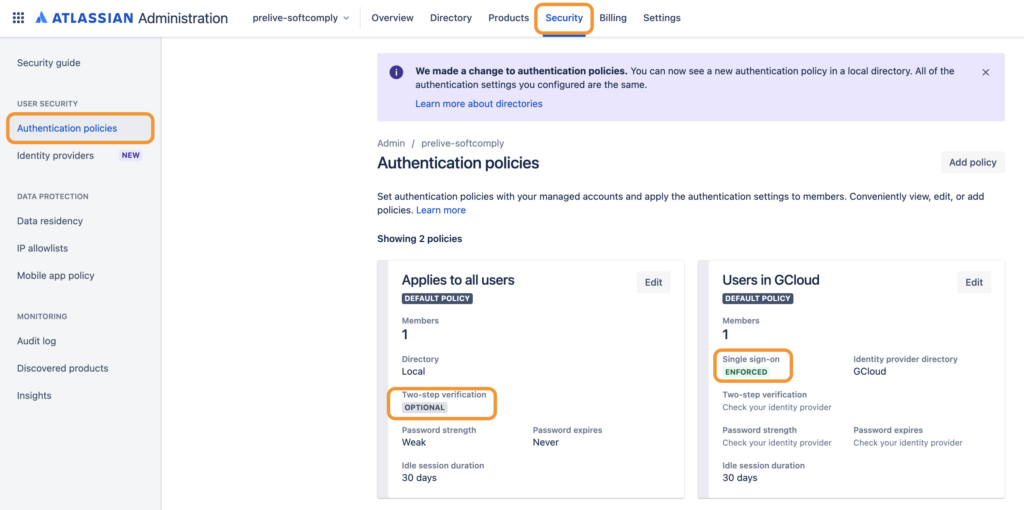
Task: Open Security guide in the sidebar
Action: [x=49, y=63]
